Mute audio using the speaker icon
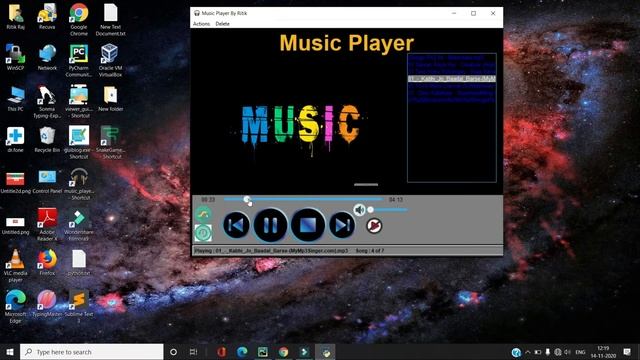 (x=359, y=210)
